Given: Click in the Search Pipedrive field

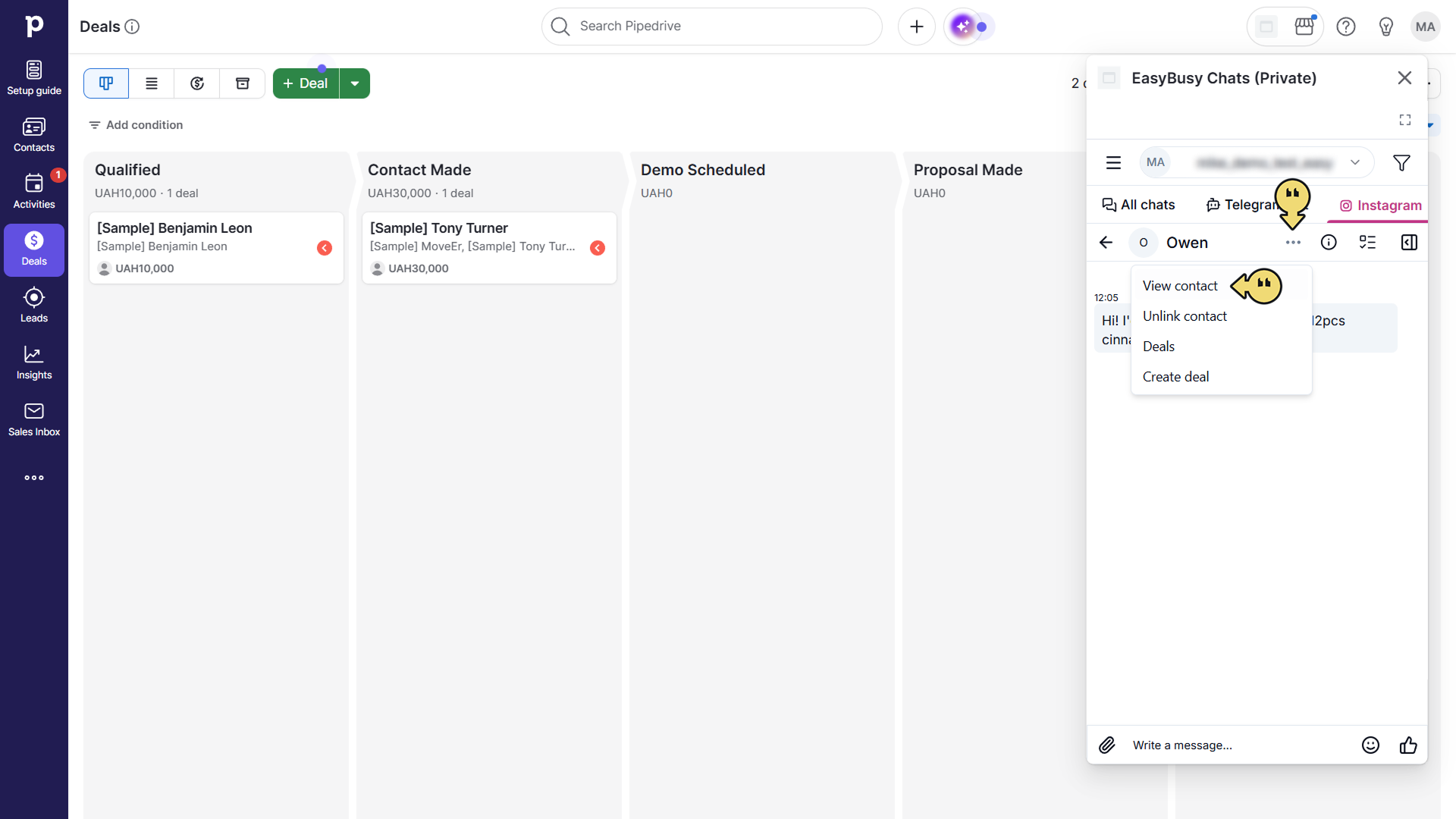Looking at the screenshot, I should tap(712, 27).
